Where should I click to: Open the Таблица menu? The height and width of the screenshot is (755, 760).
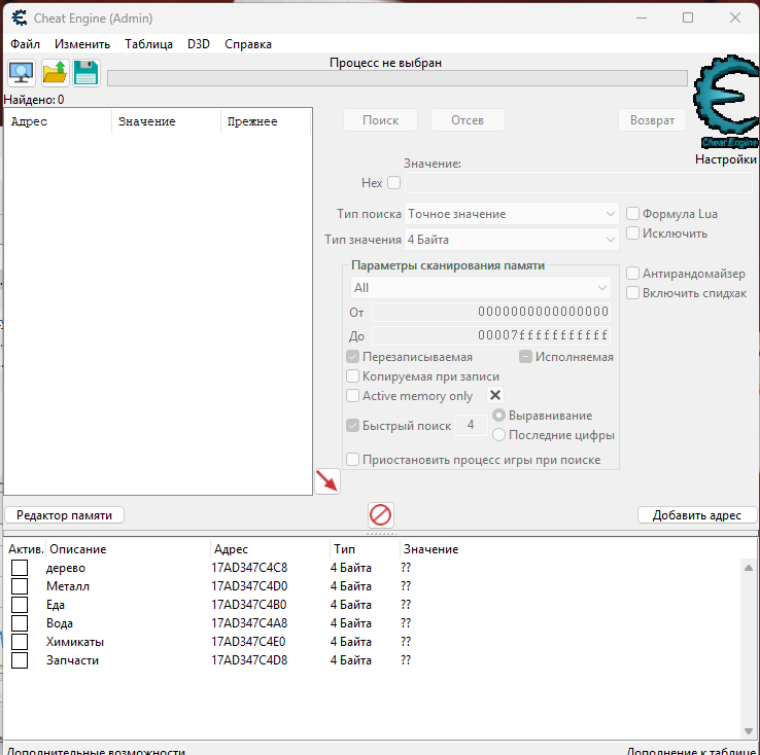148,44
